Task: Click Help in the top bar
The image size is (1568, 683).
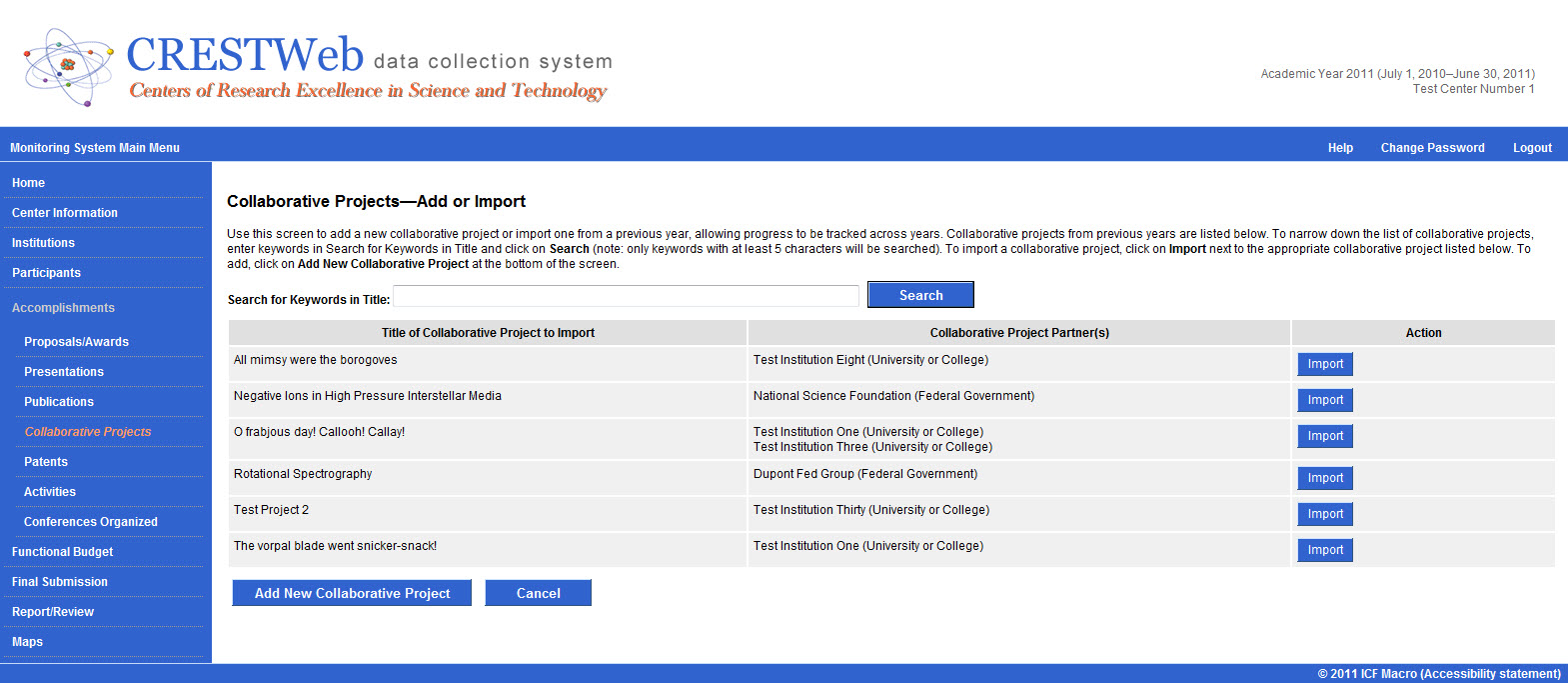Action: pos(1340,148)
